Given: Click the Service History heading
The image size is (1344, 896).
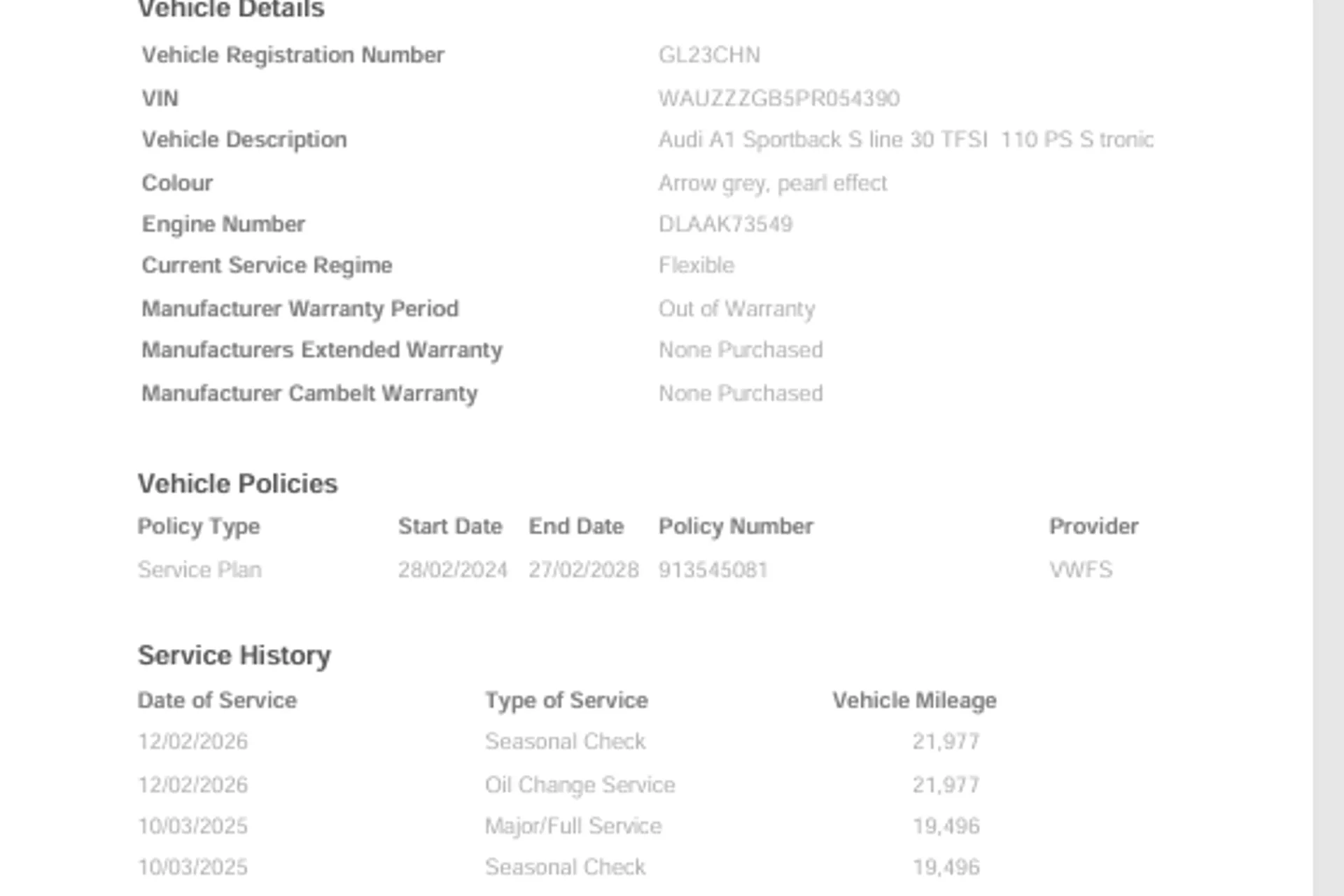Looking at the screenshot, I should [x=234, y=655].
